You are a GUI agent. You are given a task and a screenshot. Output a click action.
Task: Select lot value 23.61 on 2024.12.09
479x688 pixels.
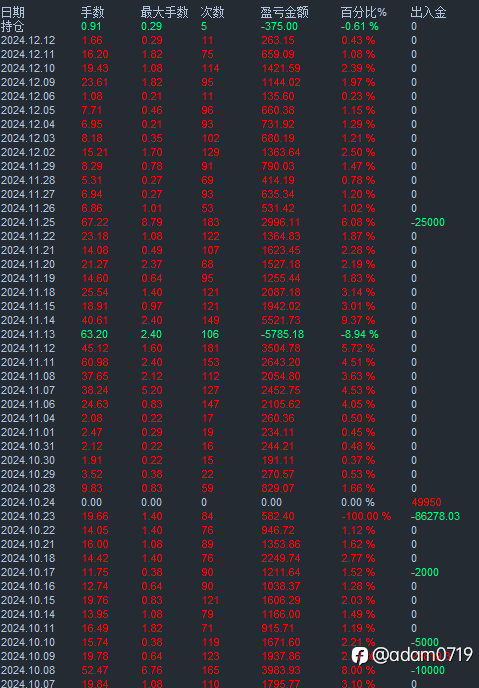pyautogui.click(x=95, y=82)
